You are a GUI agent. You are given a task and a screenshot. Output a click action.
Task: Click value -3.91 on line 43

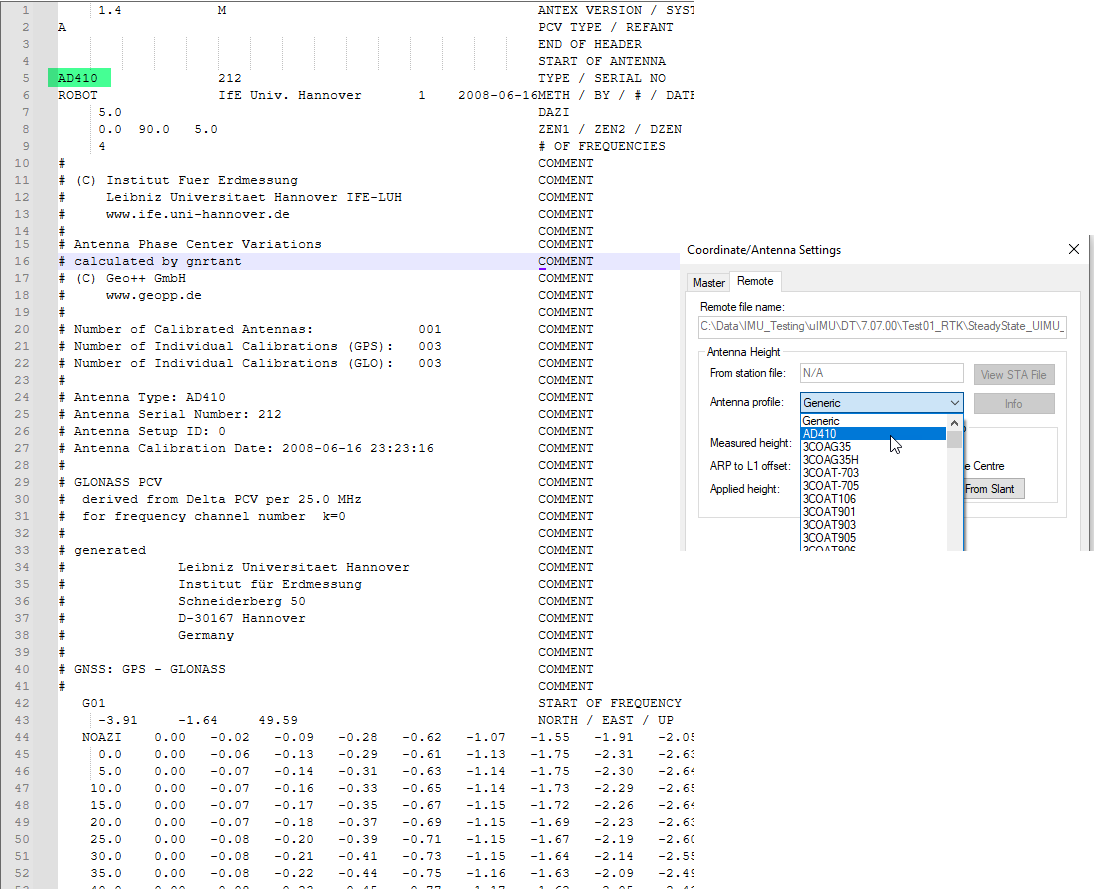pos(117,720)
